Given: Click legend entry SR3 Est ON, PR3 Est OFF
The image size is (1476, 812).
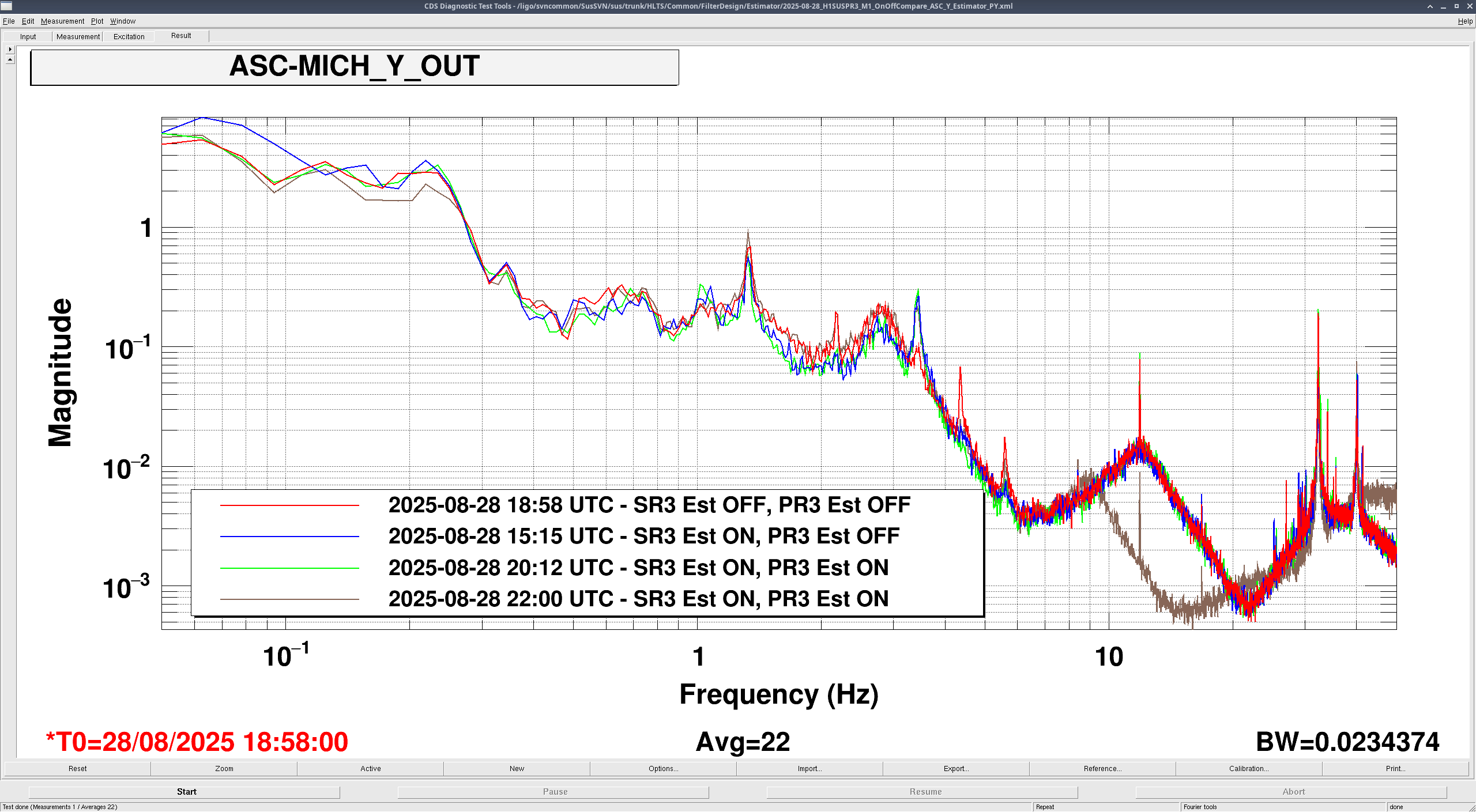Looking at the screenshot, I should [x=644, y=537].
